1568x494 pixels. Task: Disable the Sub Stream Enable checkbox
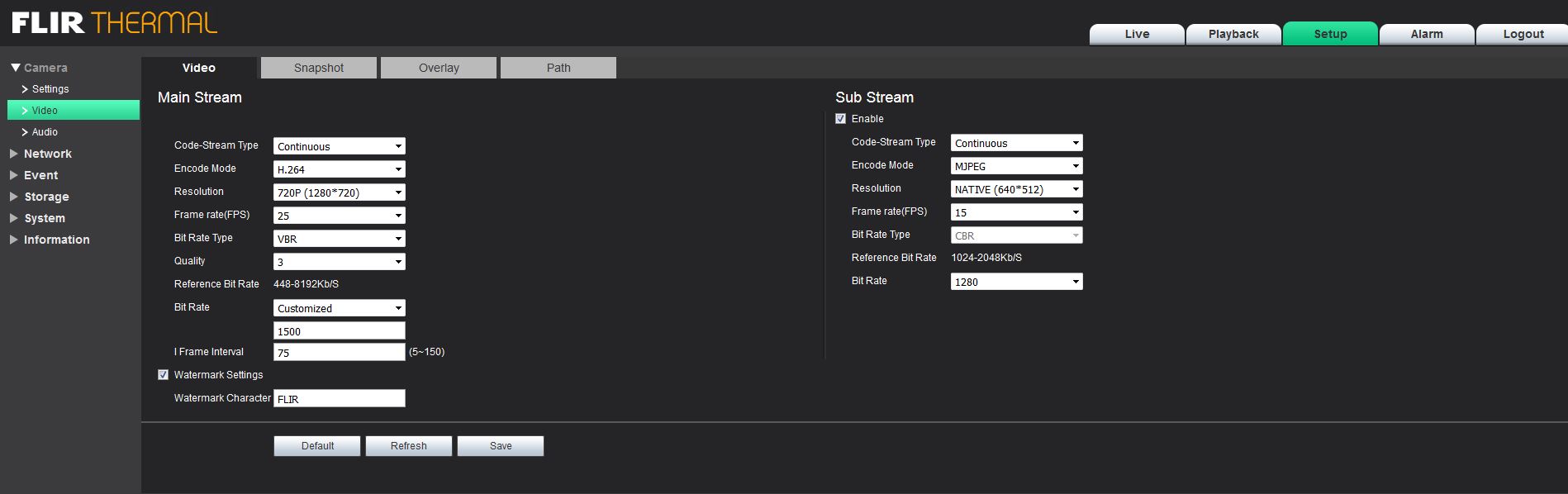841,119
